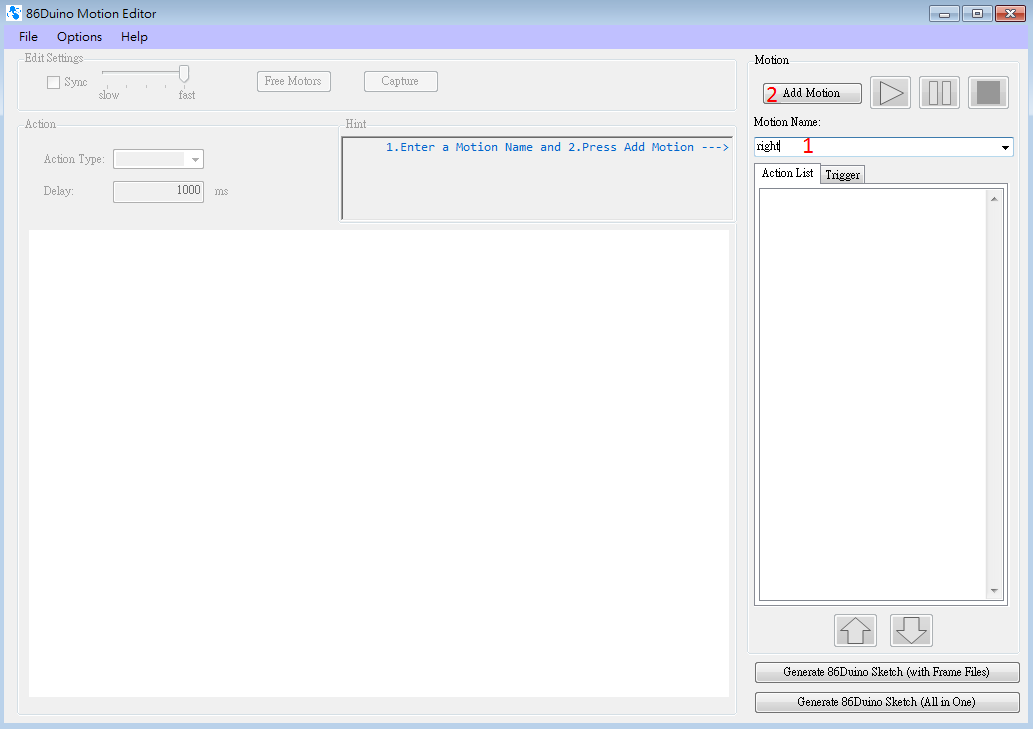Viewport: 1033px width, 729px height.
Task: Close the Motion Editor window
Action: coord(1010,14)
